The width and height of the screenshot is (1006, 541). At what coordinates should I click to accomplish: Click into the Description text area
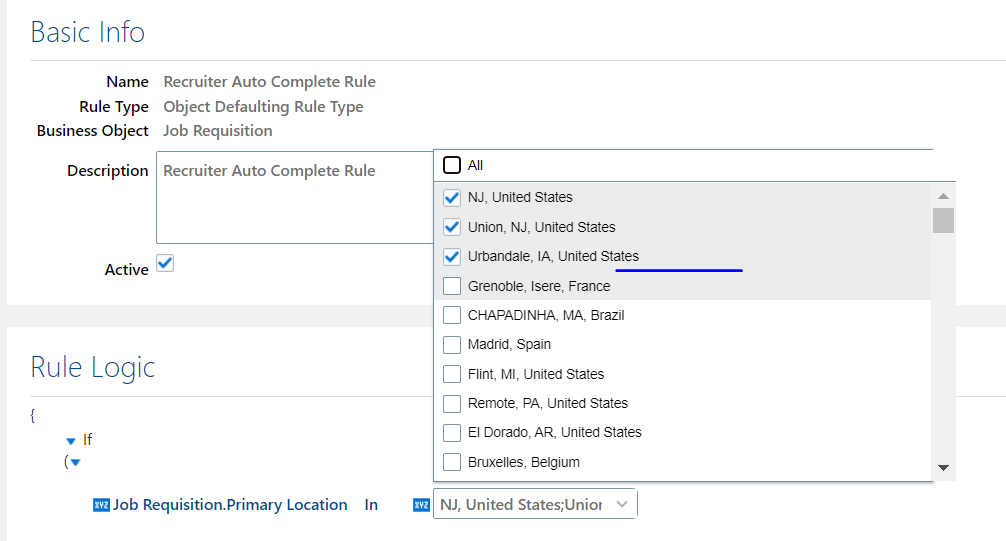pos(295,197)
